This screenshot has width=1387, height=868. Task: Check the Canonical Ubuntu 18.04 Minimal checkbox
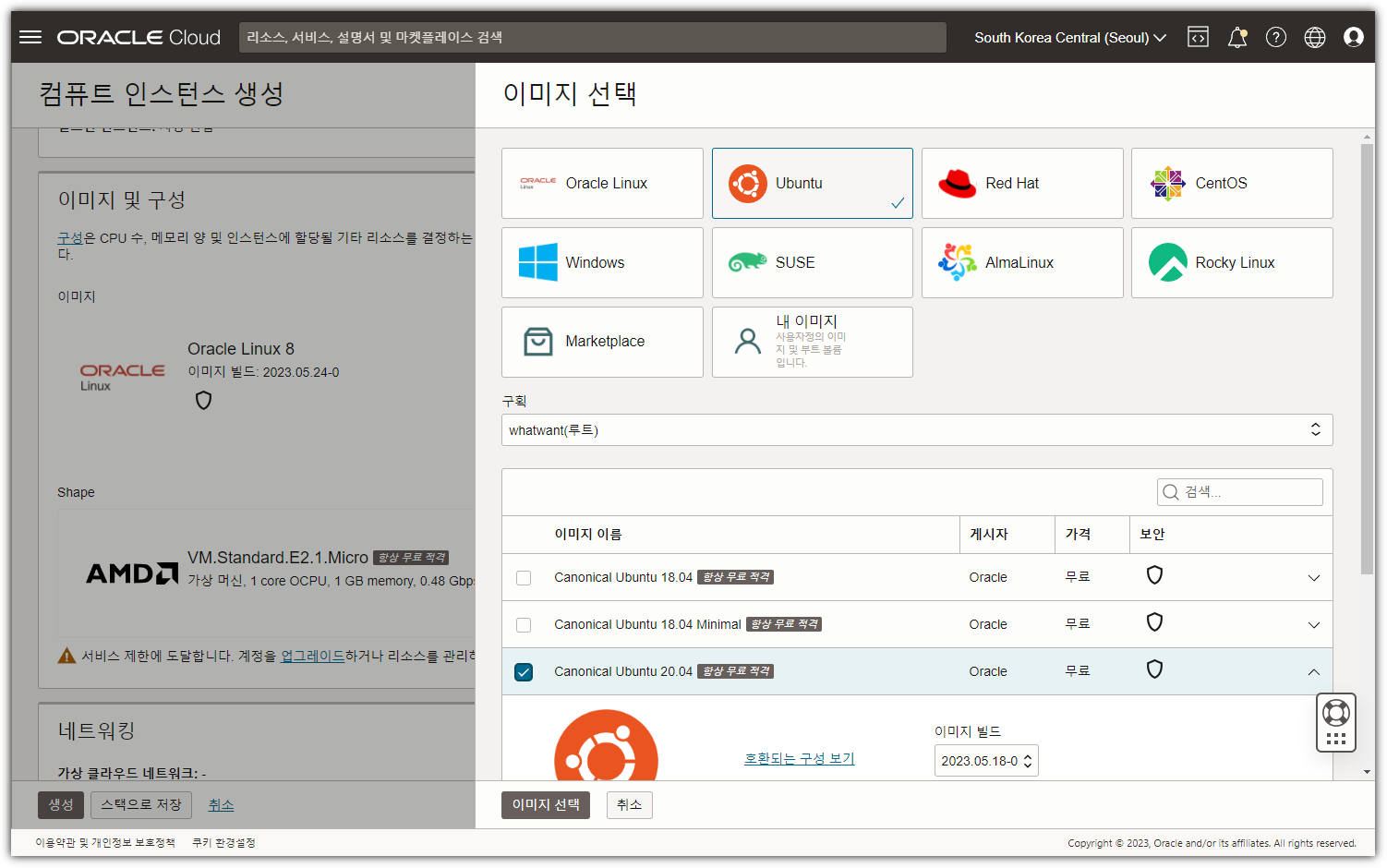pyautogui.click(x=524, y=625)
